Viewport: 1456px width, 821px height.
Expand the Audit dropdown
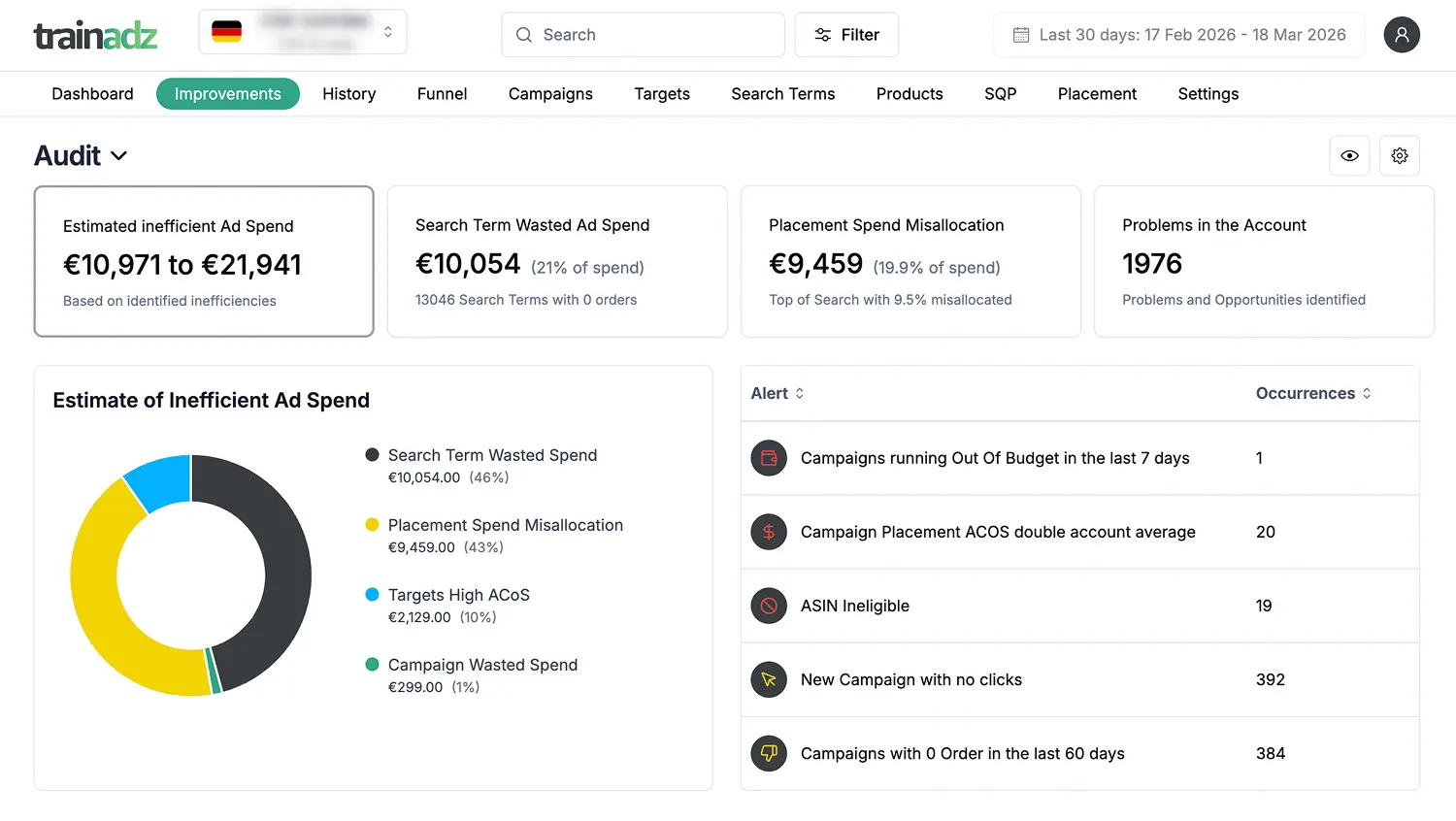(x=119, y=155)
